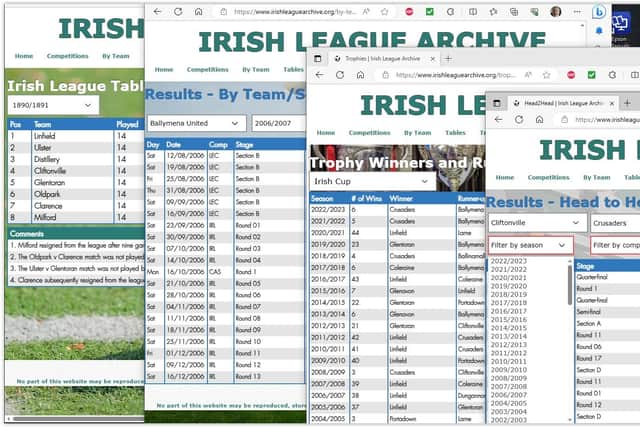Viewport: 640px width, 427px height.
Task: Favorite the Trophies page with the star
Action: 547,75
